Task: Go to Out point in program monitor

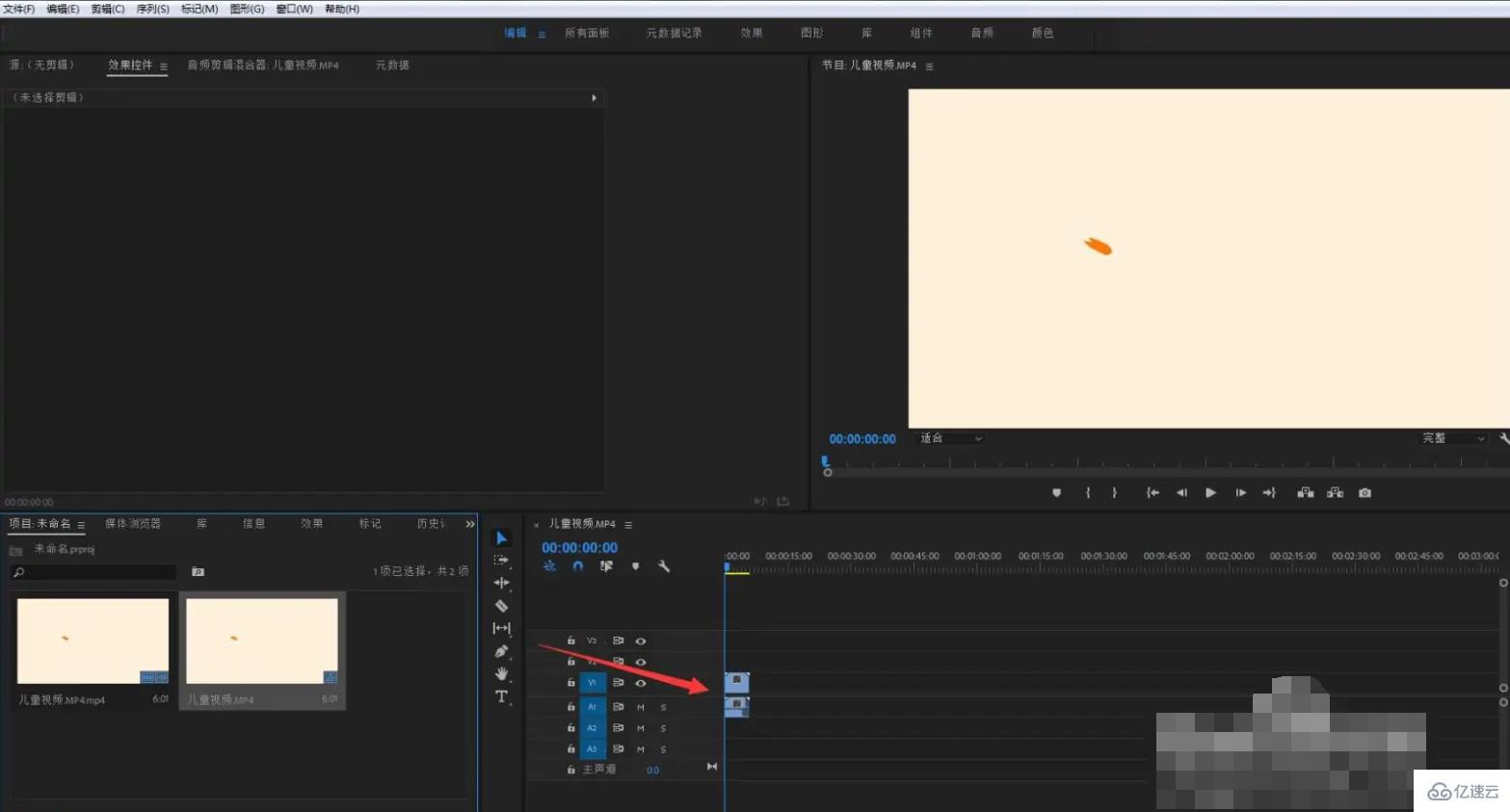Action: pos(1269,492)
